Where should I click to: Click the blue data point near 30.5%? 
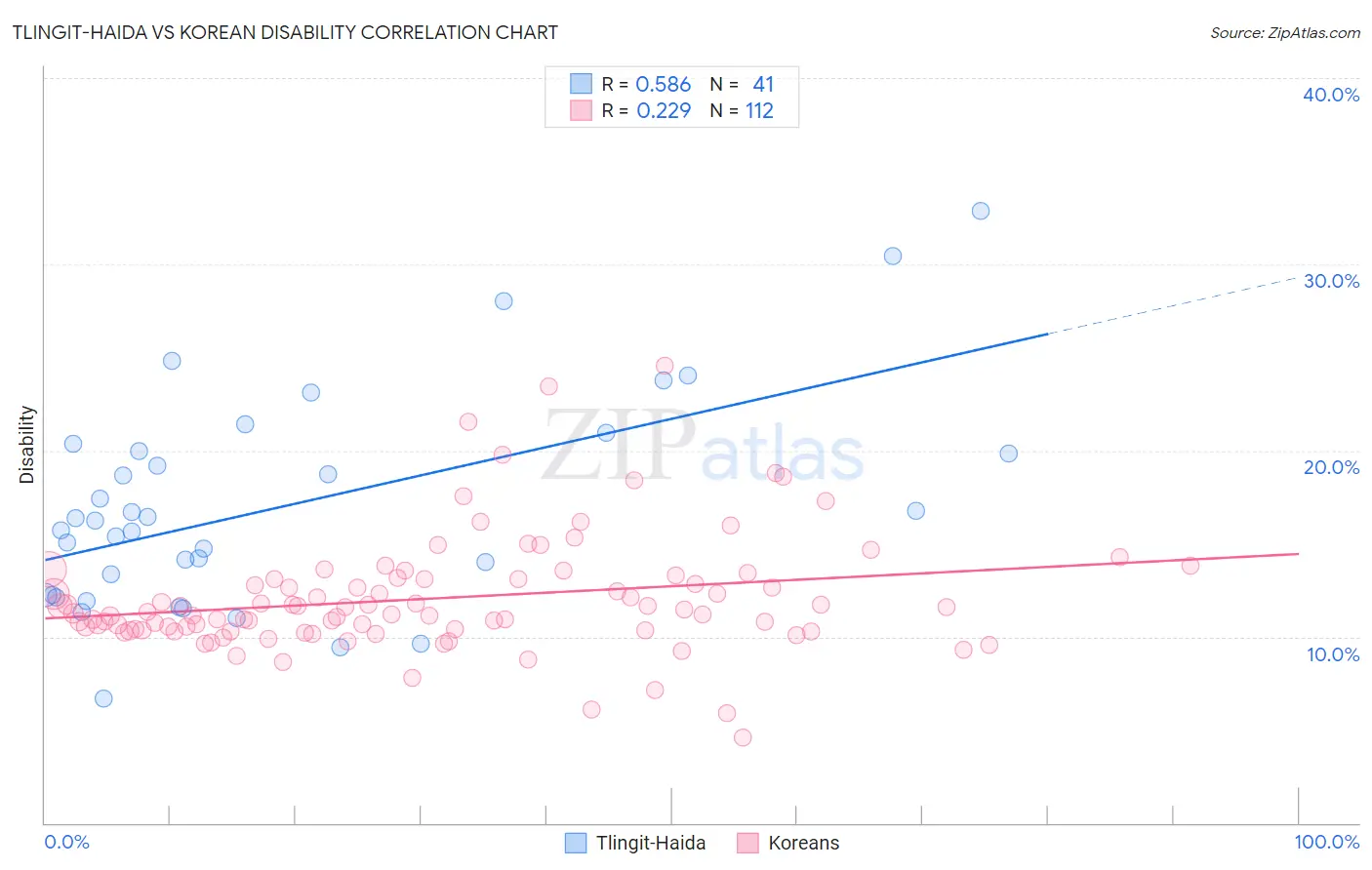tap(893, 256)
